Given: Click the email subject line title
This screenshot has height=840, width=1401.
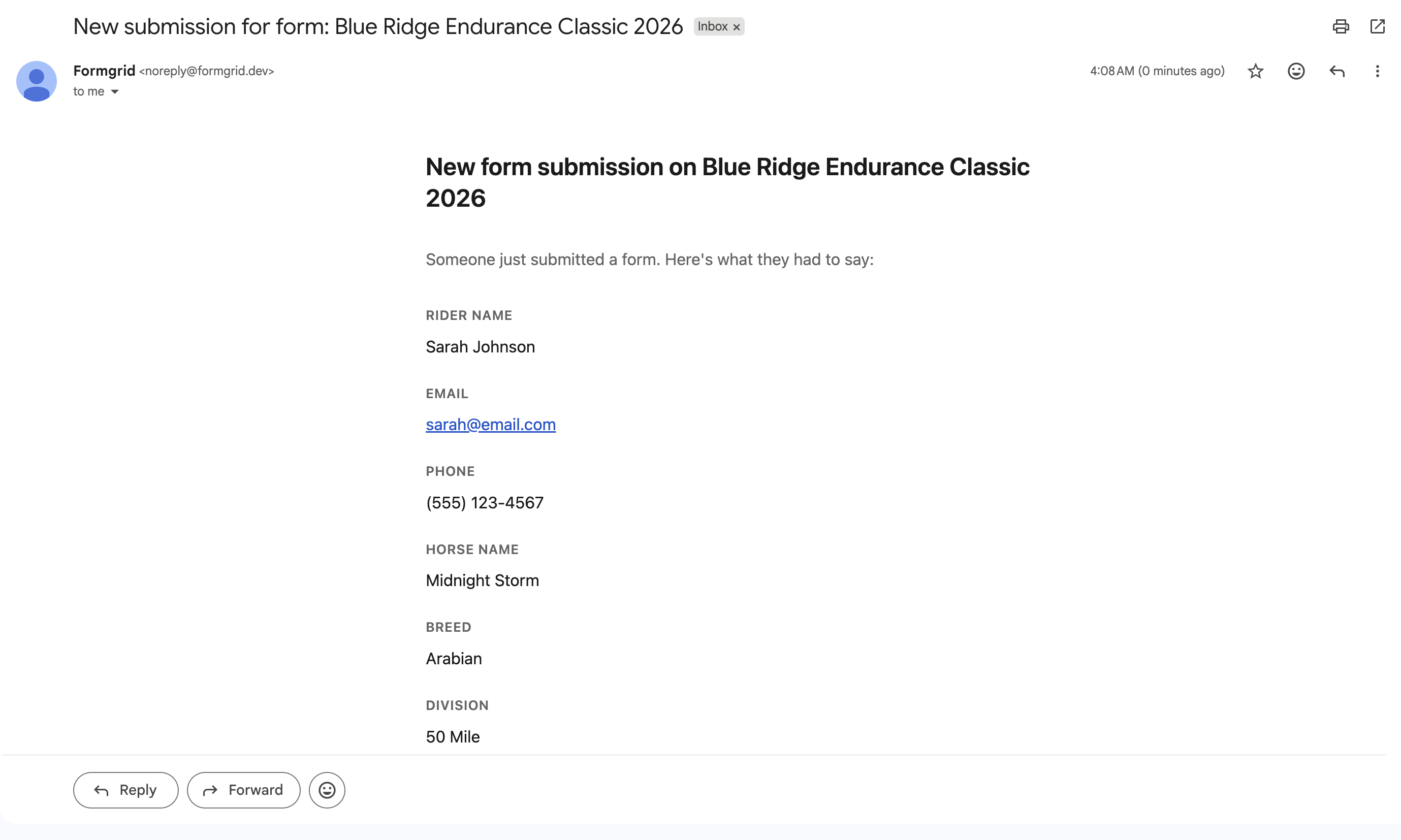Looking at the screenshot, I should click(x=378, y=26).
